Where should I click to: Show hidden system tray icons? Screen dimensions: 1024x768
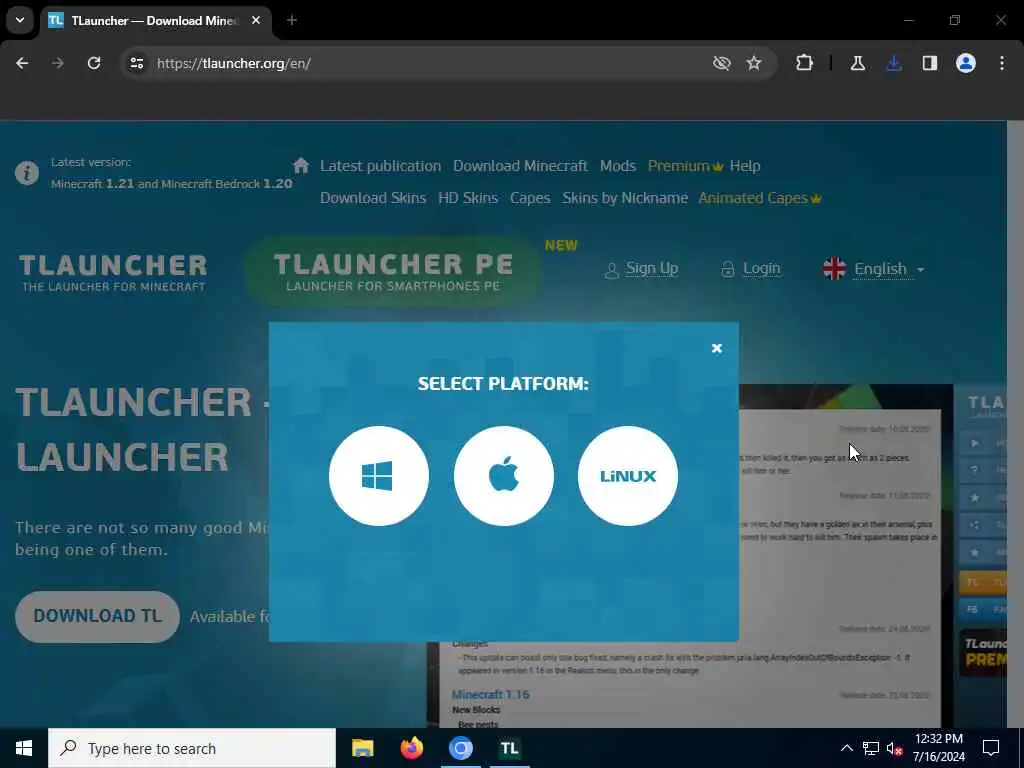coord(846,748)
